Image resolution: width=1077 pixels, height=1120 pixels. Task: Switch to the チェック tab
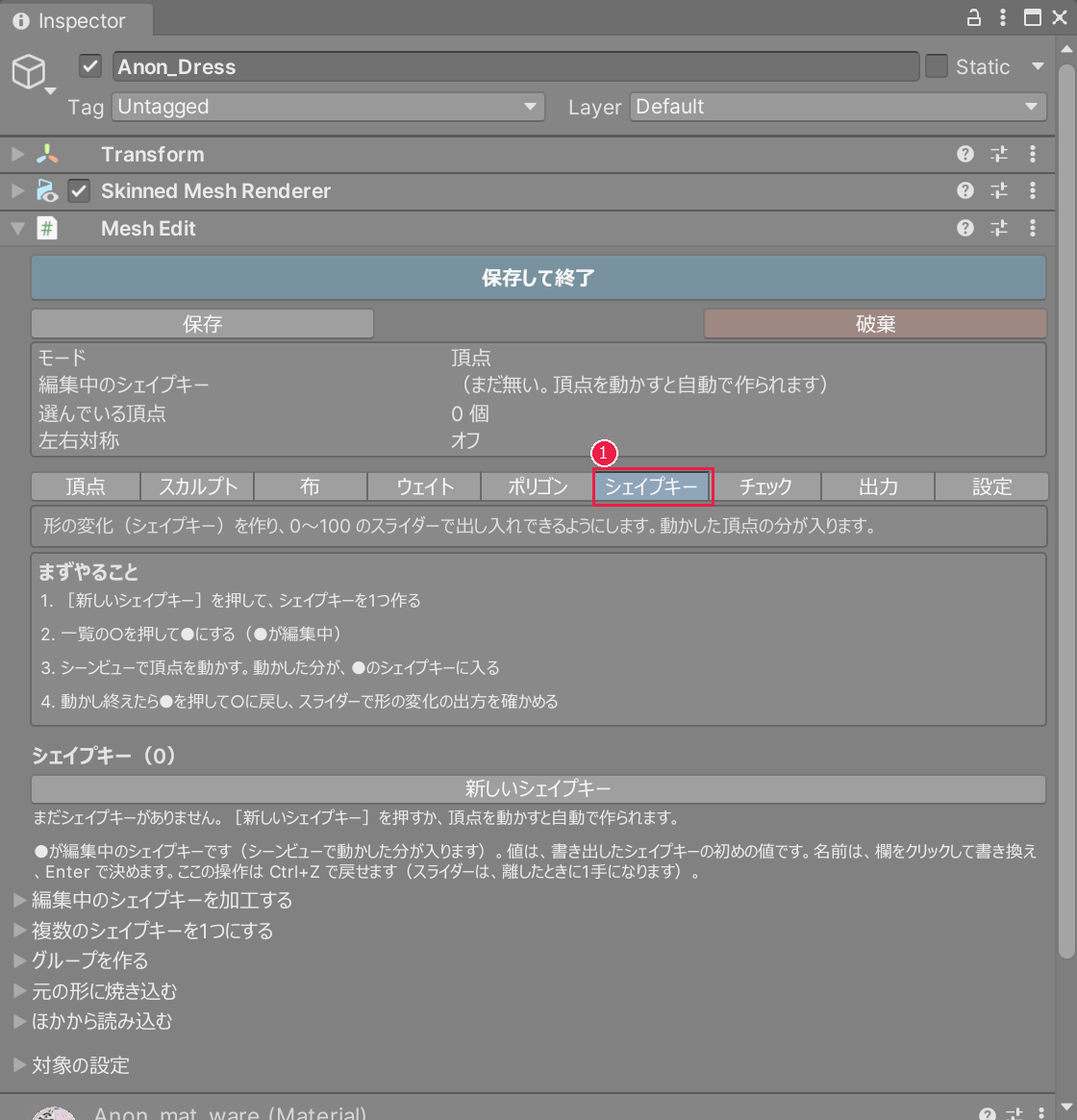tap(765, 486)
